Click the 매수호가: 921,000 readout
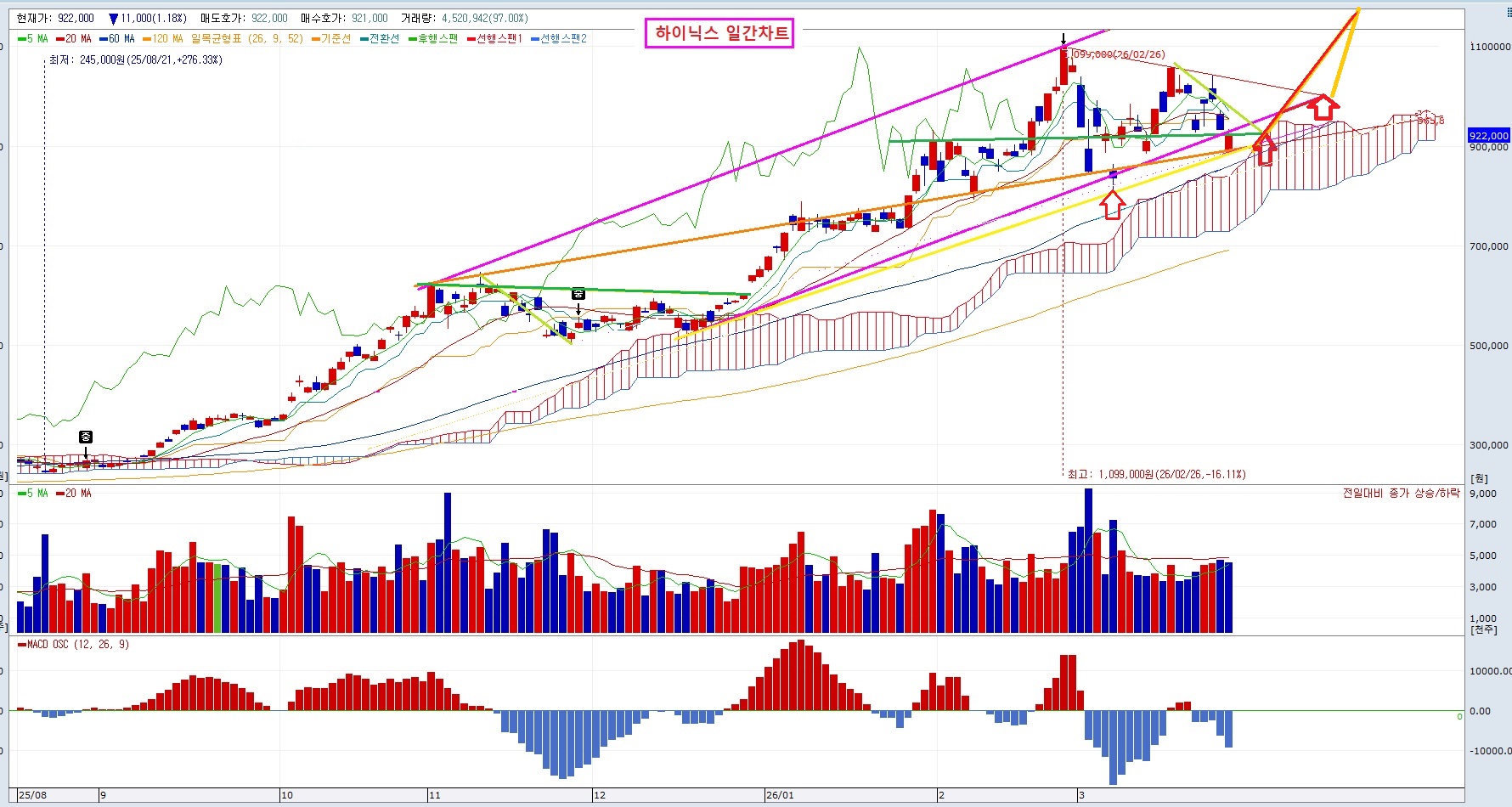The image size is (1512, 807). coord(344,18)
